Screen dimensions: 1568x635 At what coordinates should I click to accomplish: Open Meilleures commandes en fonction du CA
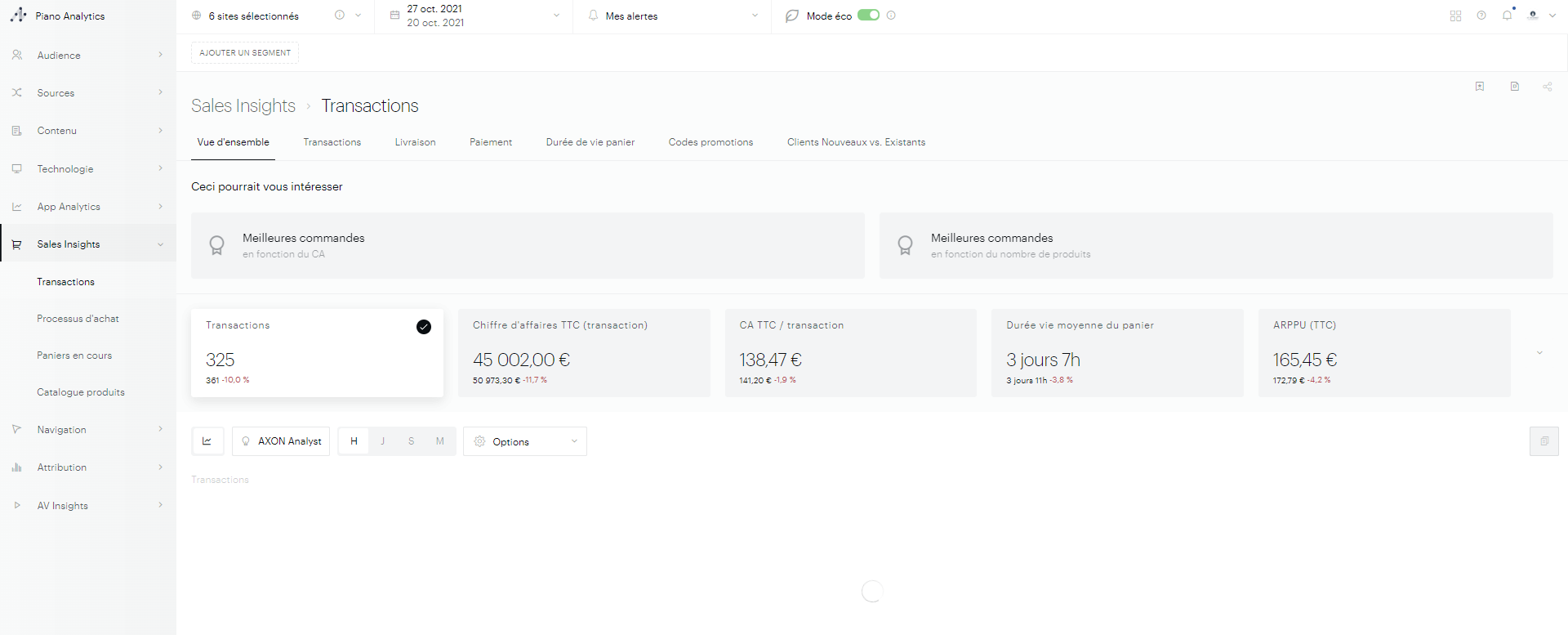[528, 245]
